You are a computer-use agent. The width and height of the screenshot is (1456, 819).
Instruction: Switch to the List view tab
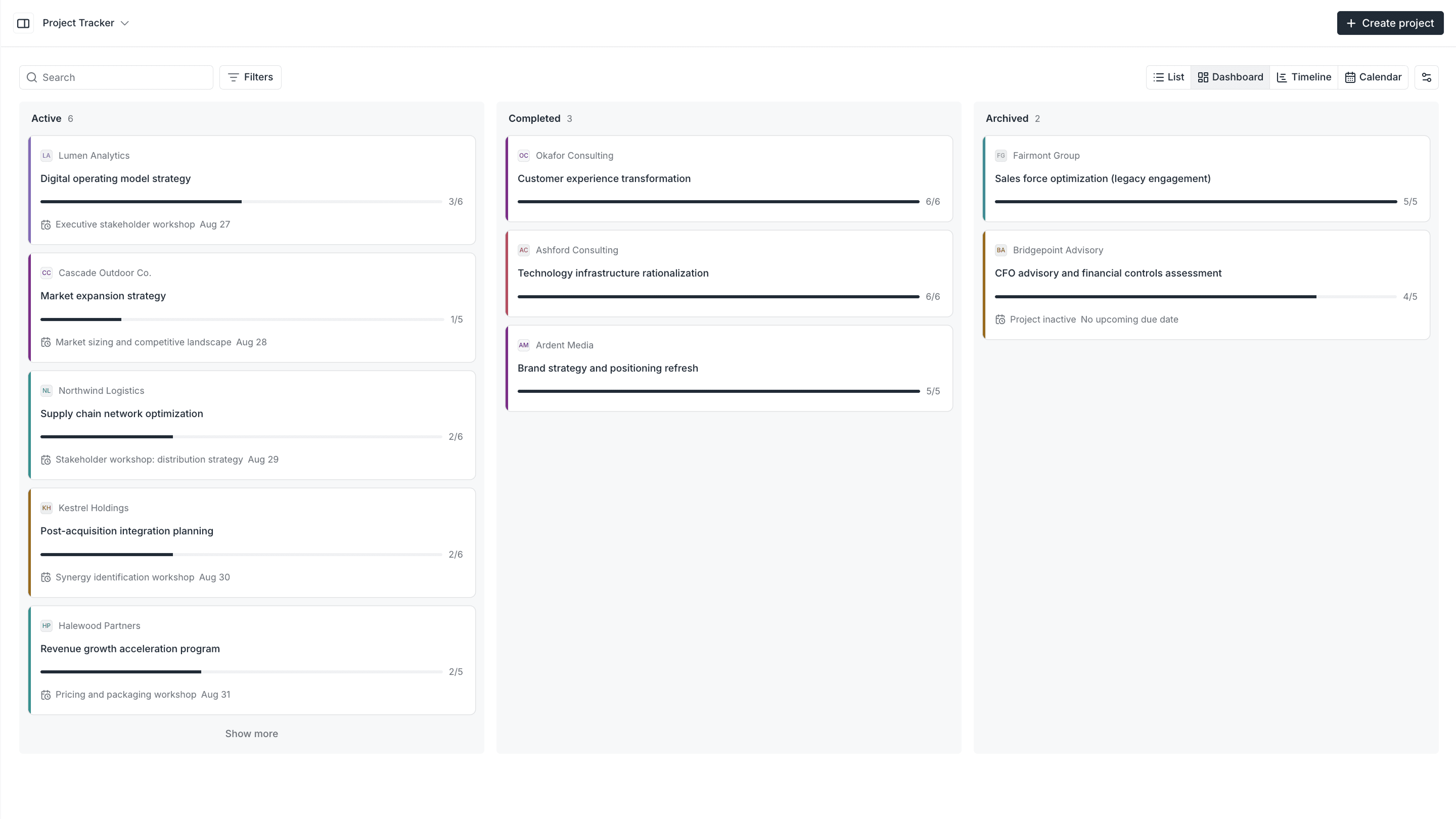pyautogui.click(x=1168, y=77)
